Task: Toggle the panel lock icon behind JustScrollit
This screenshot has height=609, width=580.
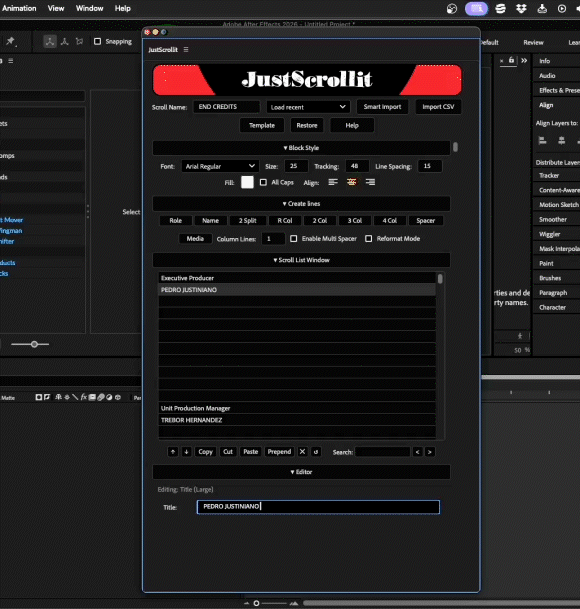Action: tap(512, 60)
